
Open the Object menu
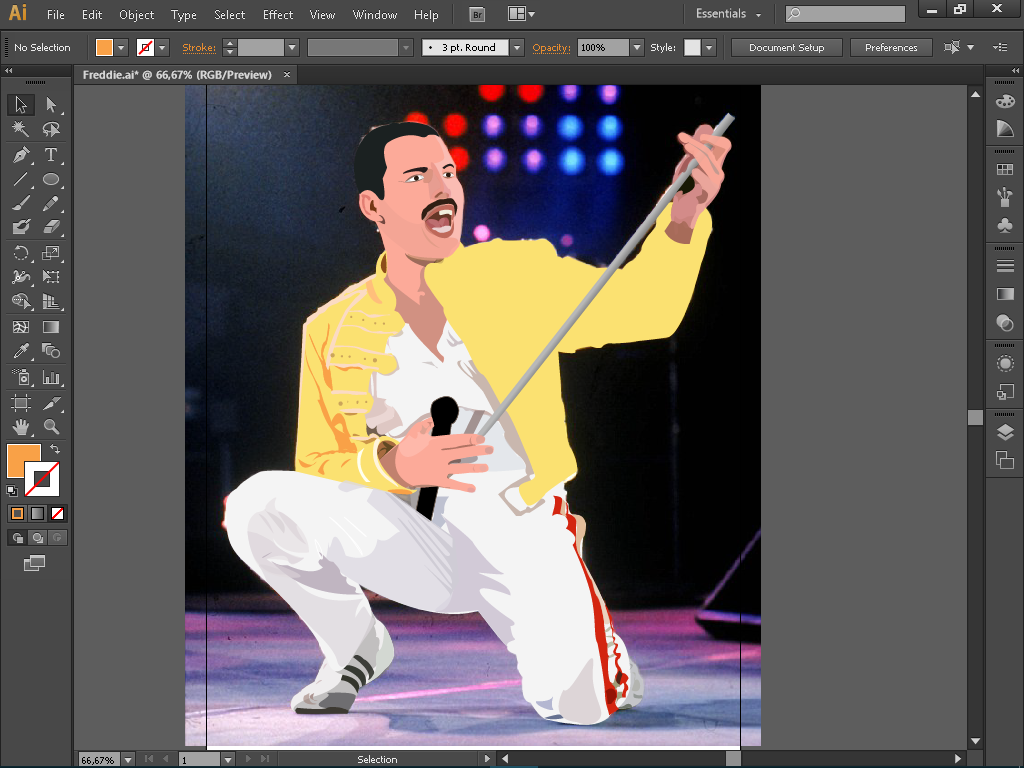click(x=136, y=15)
